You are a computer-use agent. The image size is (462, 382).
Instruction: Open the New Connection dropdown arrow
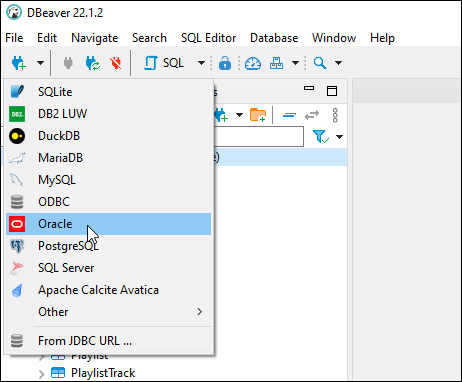[40, 63]
